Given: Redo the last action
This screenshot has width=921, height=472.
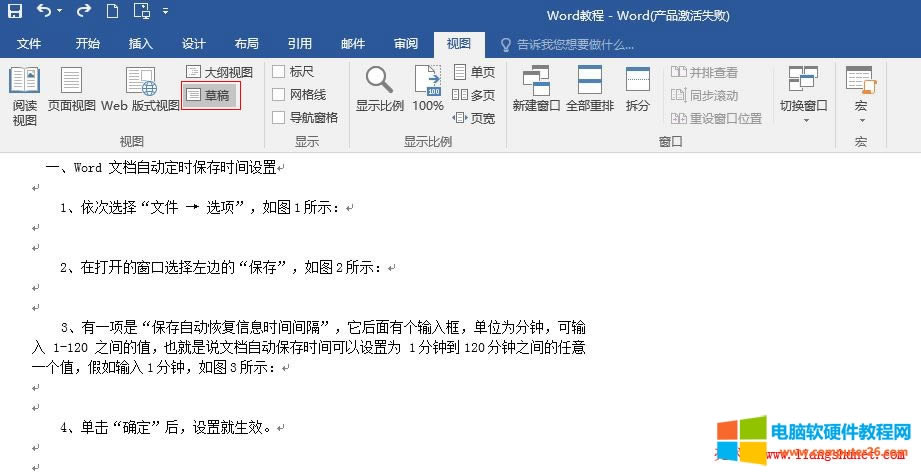Looking at the screenshot, I should [84, 10].
